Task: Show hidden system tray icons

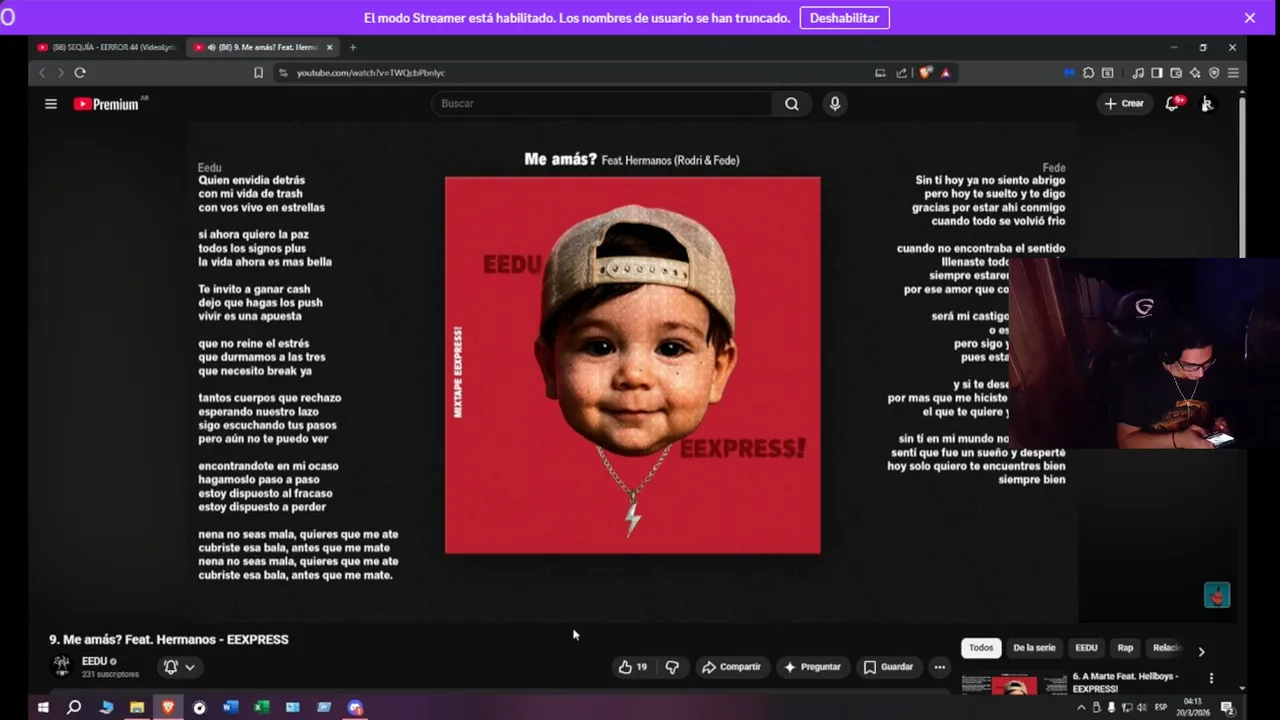Action: pyautogui.click(x=1081, y=707)
